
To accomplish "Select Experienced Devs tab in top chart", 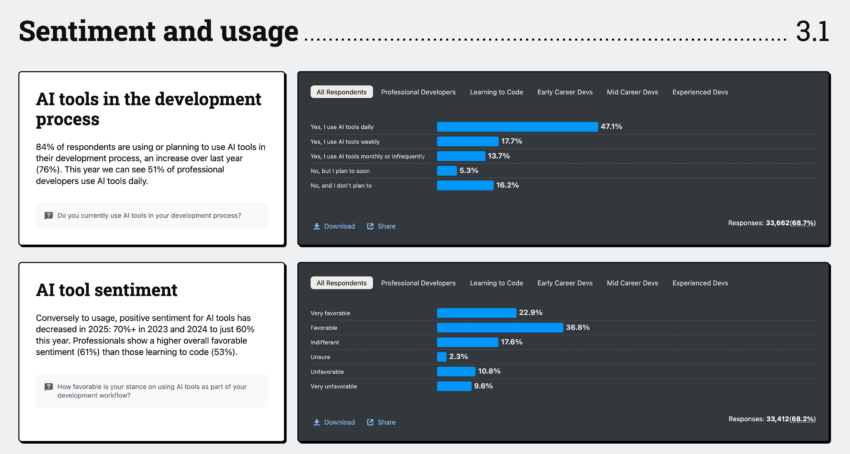I will [700, 92].
